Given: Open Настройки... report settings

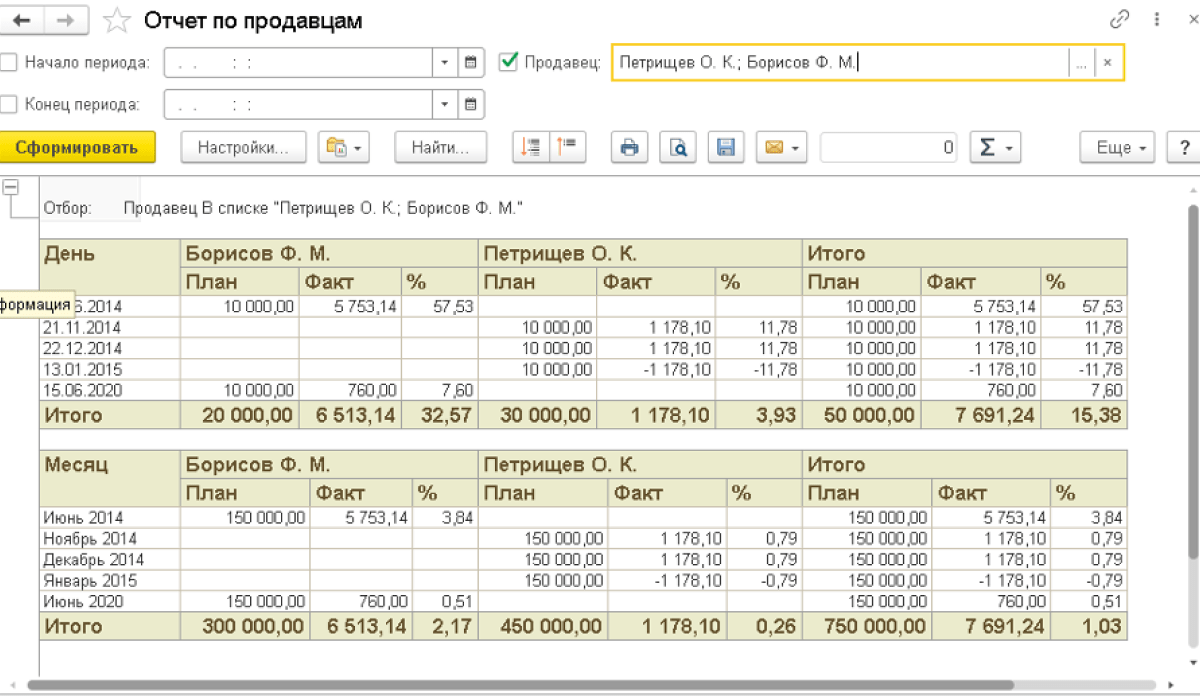Looking at the screenshot, I should pyautogui.click(x=243, y=148).
